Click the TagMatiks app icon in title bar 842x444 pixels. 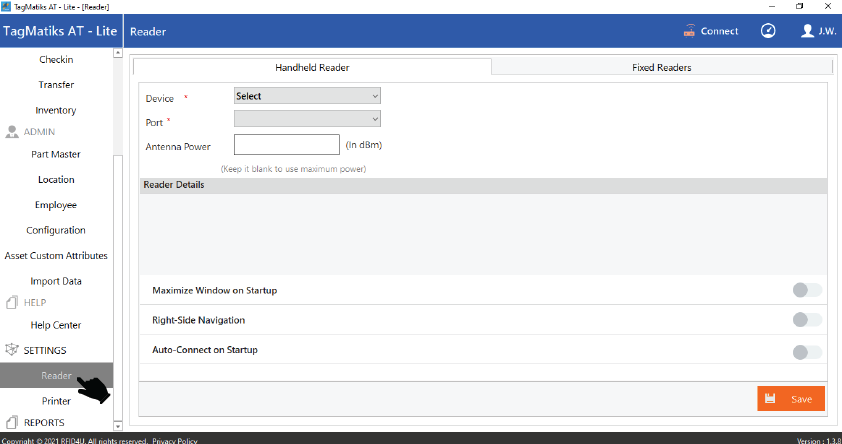click(8, 6)
